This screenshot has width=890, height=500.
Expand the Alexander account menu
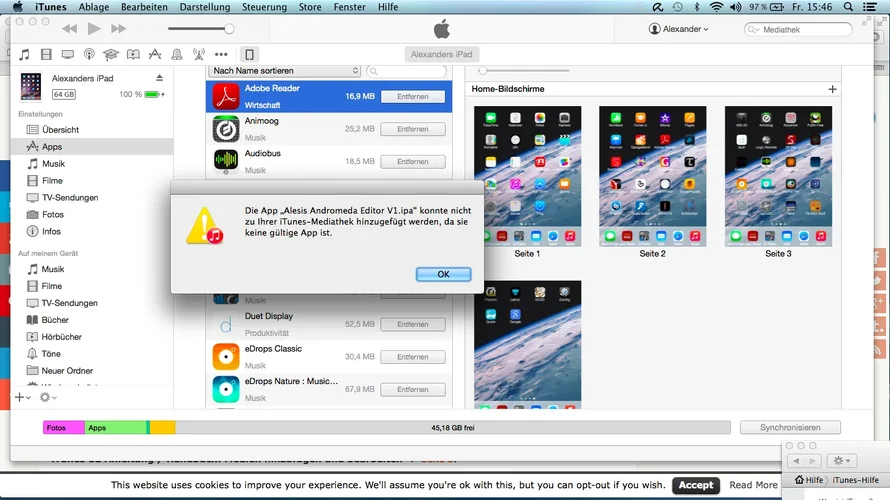coord(678,29)
